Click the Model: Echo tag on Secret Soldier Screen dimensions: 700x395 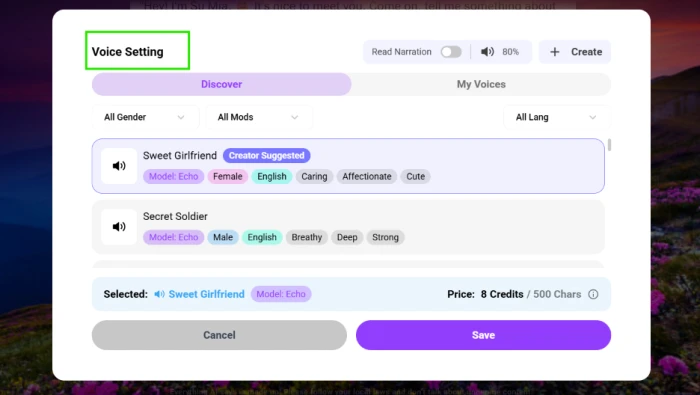173,237
